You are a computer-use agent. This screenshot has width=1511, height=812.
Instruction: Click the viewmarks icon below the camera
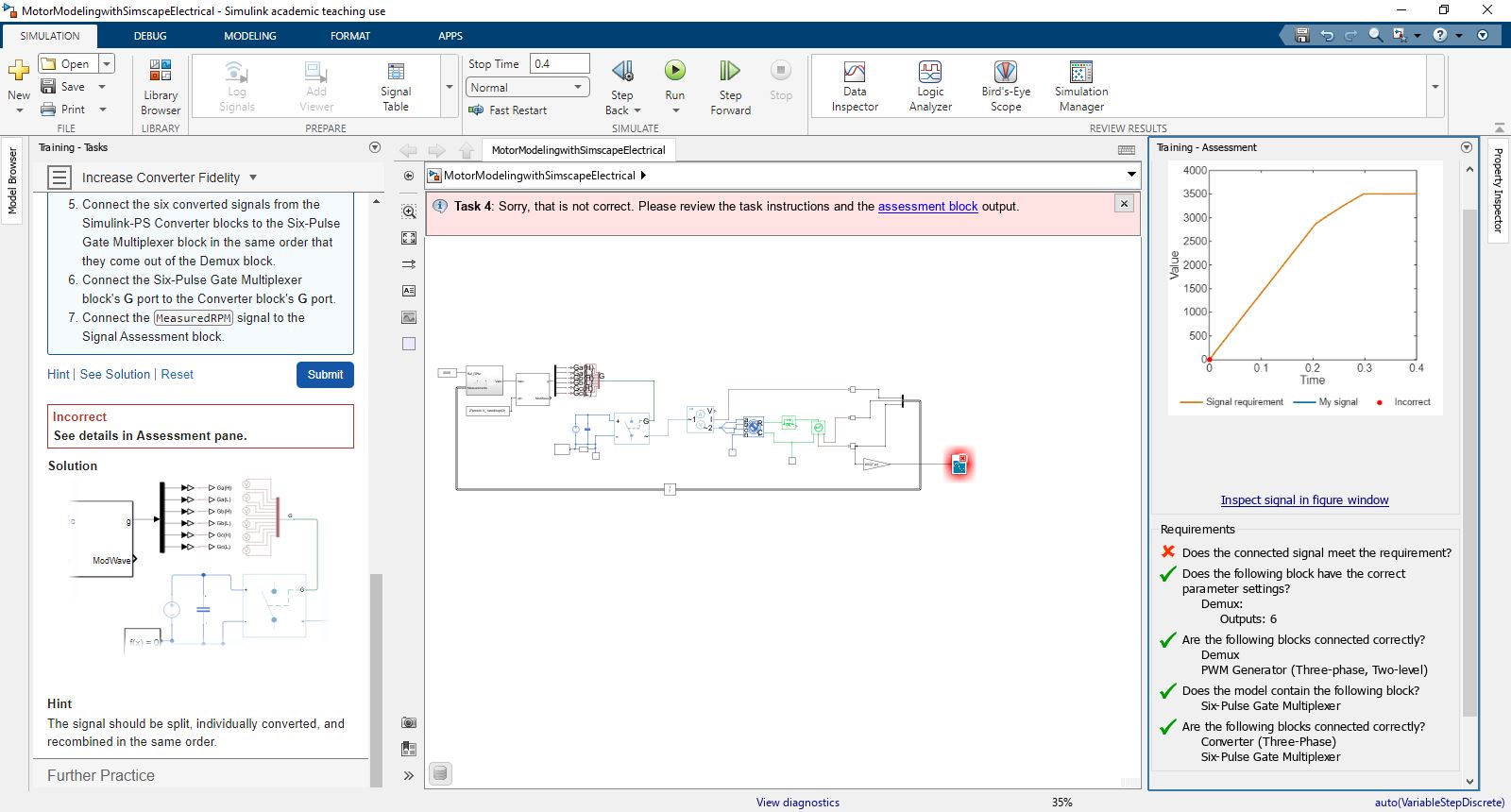pyautogui.click(x=409, y=749)
